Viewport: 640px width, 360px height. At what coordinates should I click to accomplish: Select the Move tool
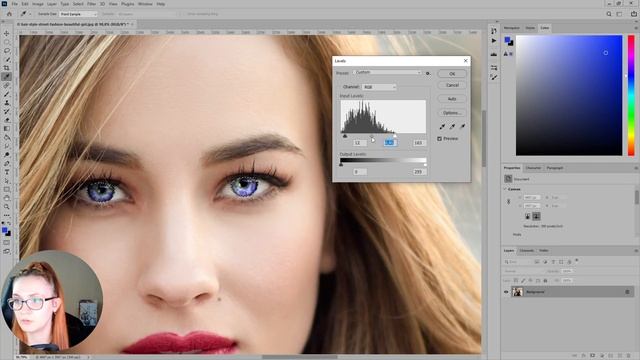[x=7, y=33]
